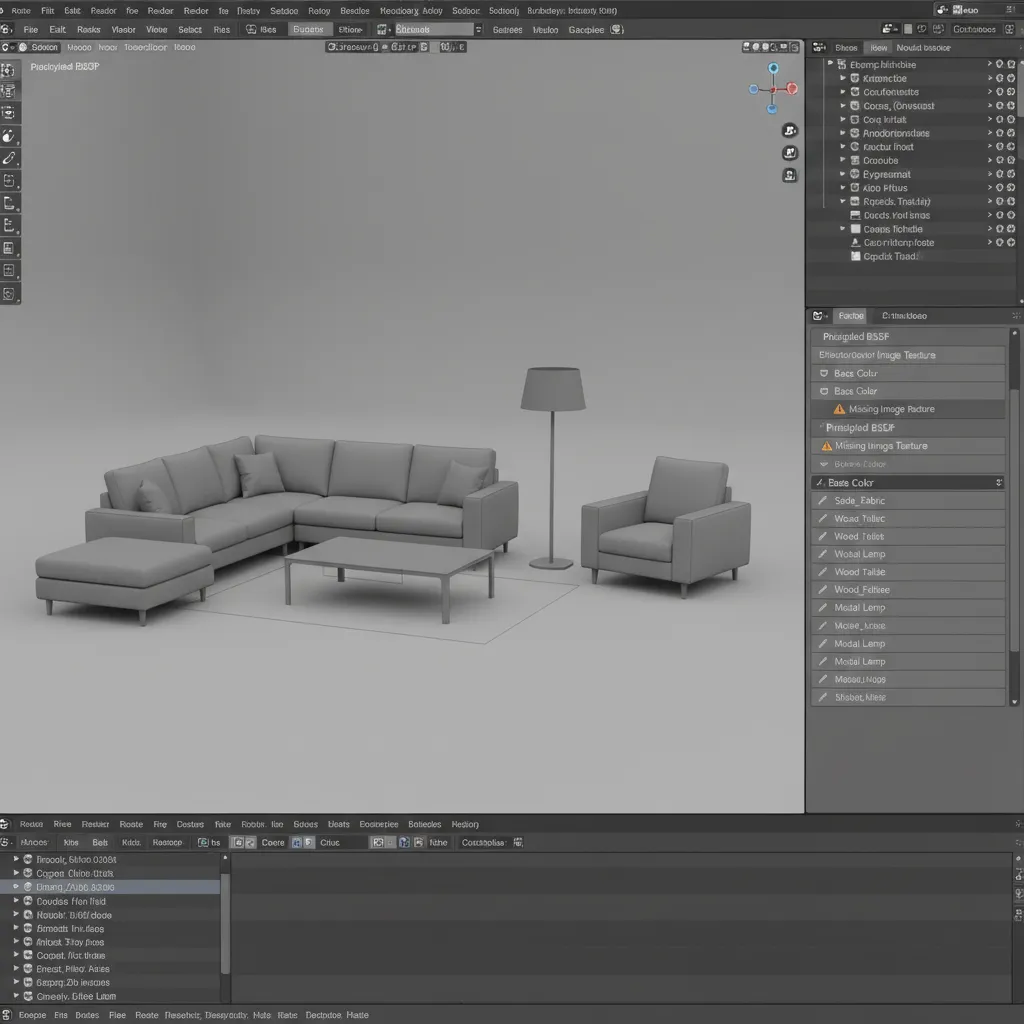
Task: Click the lowest gizmo icon below the camera icon
Action: (x=789, y=174)
